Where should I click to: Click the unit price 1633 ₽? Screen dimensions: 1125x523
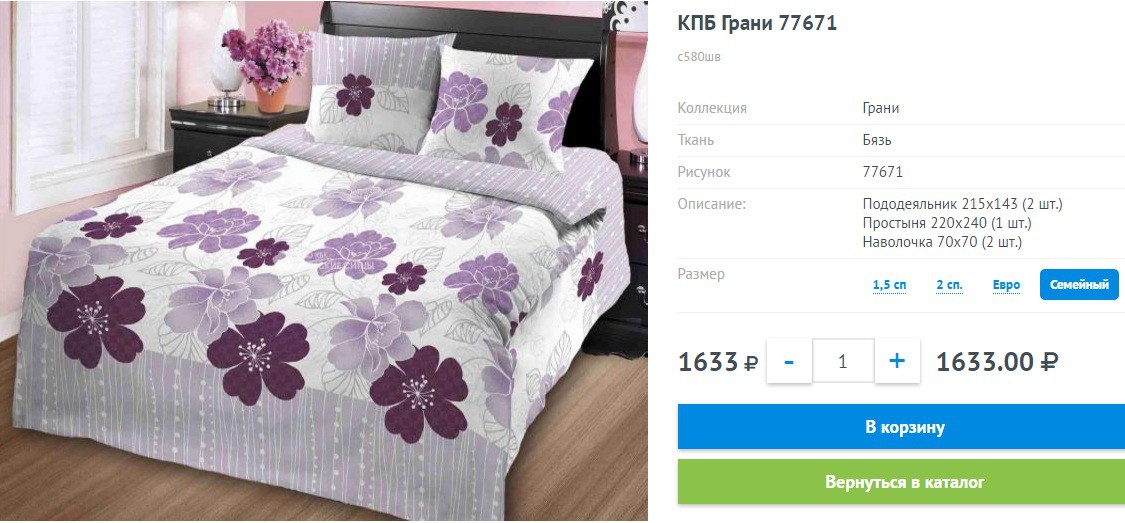717,362
